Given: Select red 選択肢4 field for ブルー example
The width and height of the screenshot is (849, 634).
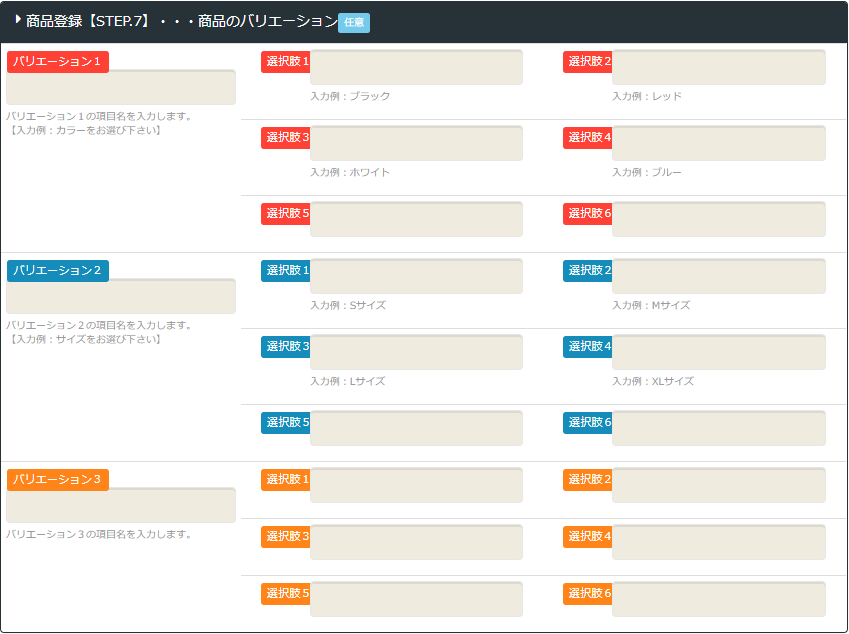Looking at the screenshot, I should tap(718, 144).
